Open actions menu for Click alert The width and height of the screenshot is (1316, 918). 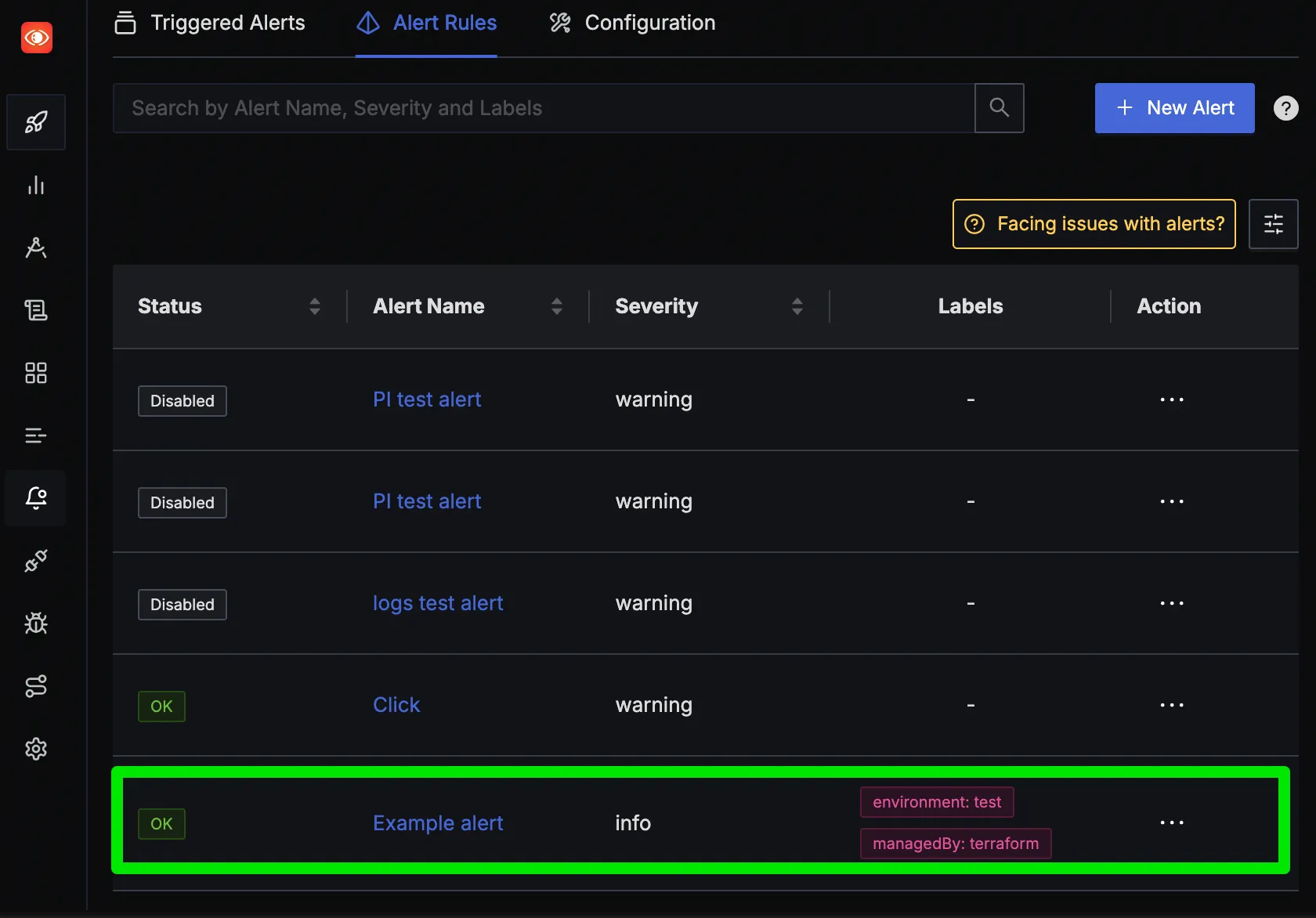1172,705
